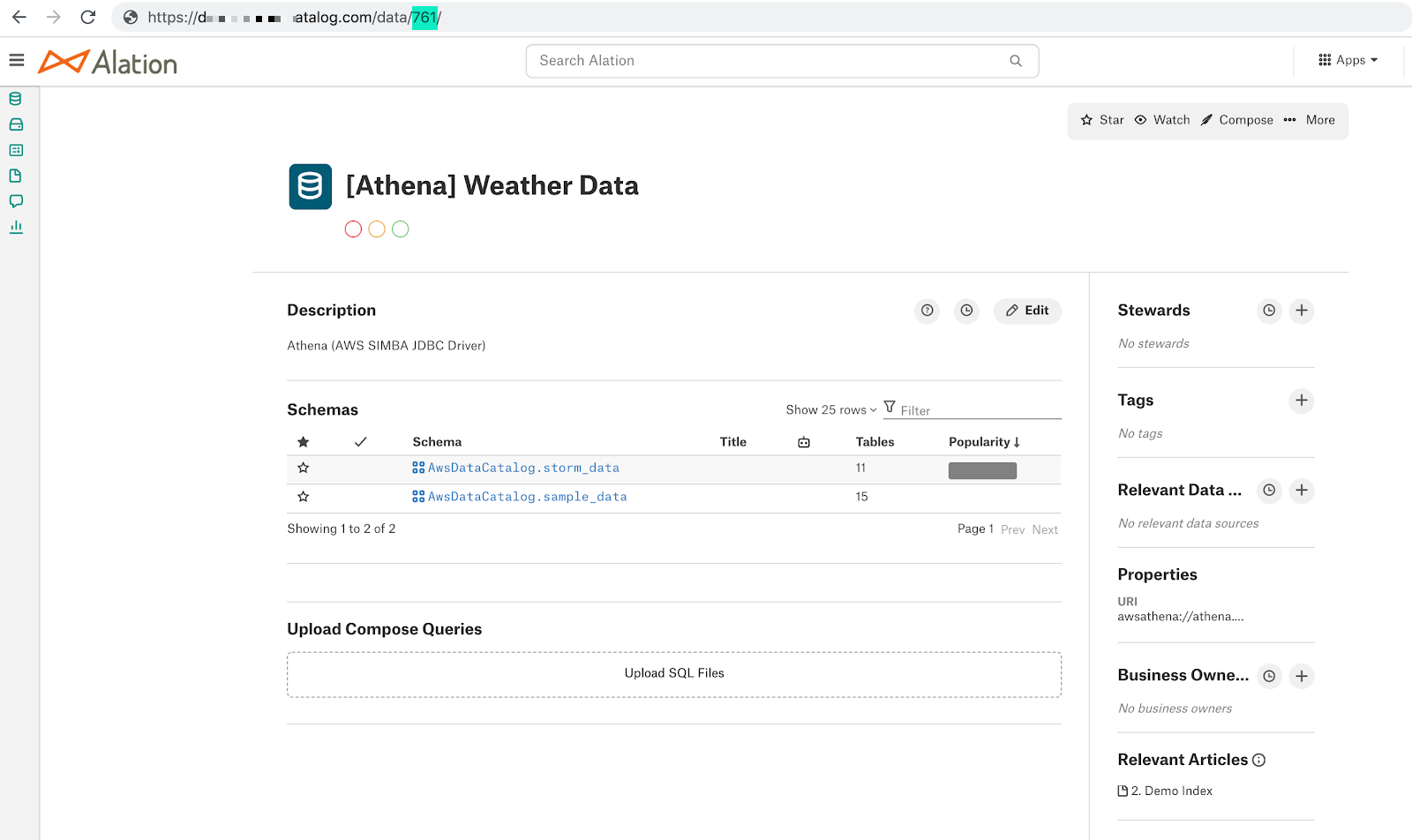This screenshot has width=1412, height=840.
Task: Click the search magnifier icon
Action: point(1016,61)
